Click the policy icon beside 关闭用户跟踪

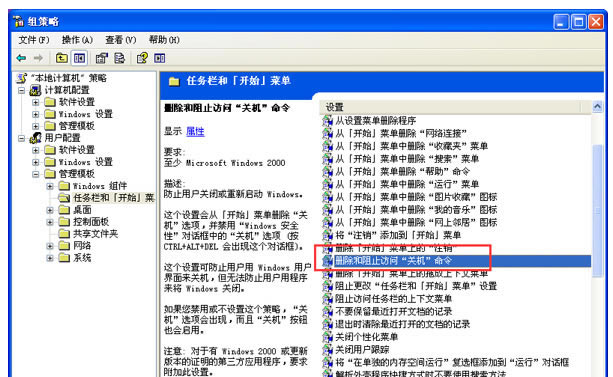point(327,349)
